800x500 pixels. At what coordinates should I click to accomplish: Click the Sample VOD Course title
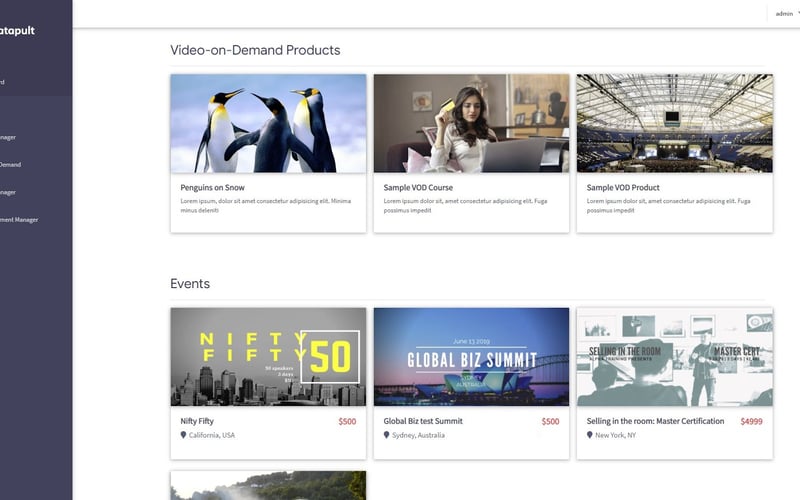point(418,188)
